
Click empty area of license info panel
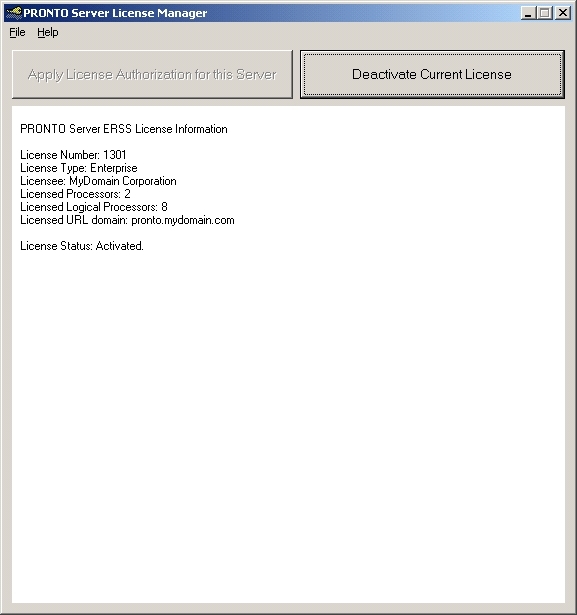point(288,412)
